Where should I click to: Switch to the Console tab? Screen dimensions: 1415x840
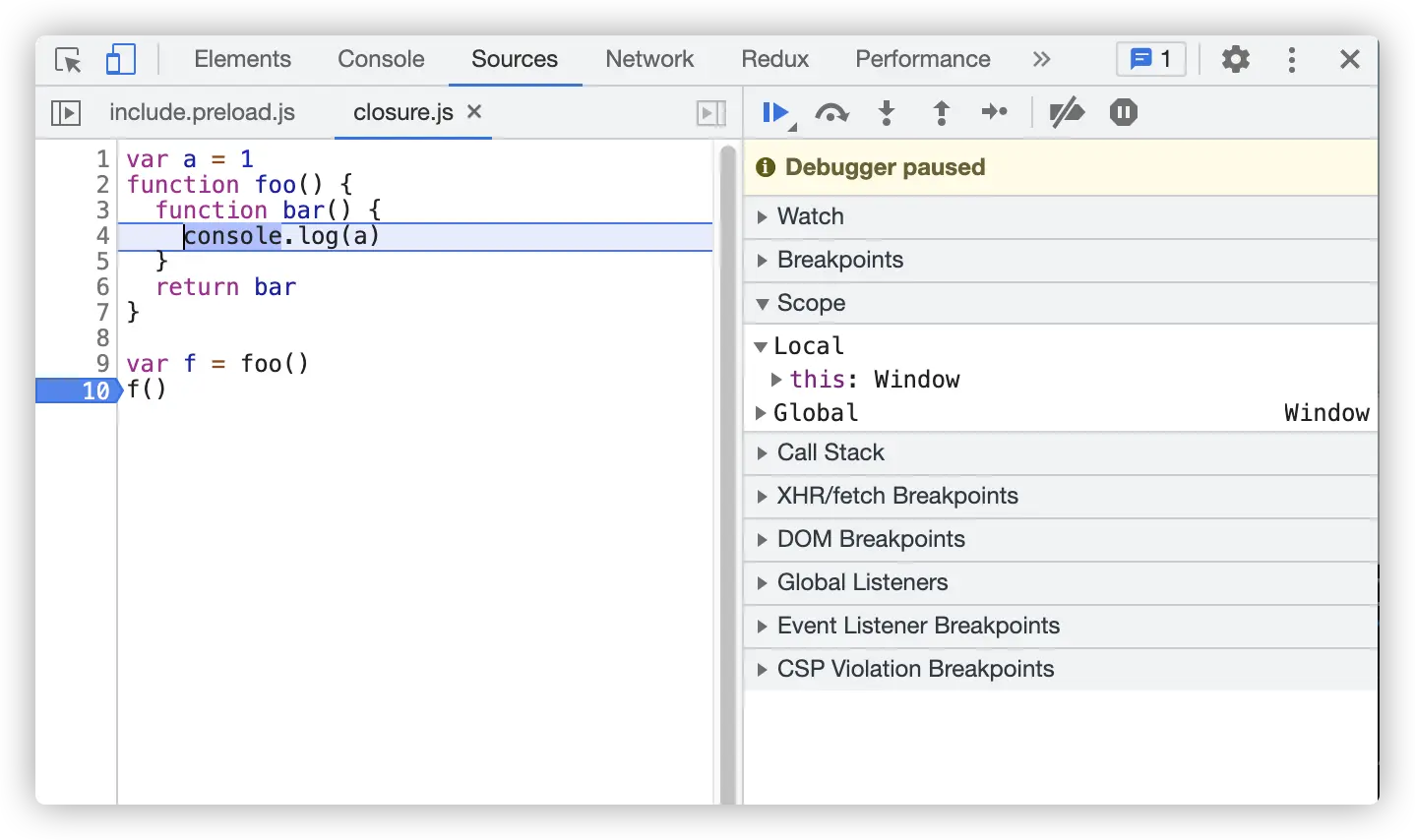pyautogui.click(x=381, y=59)
